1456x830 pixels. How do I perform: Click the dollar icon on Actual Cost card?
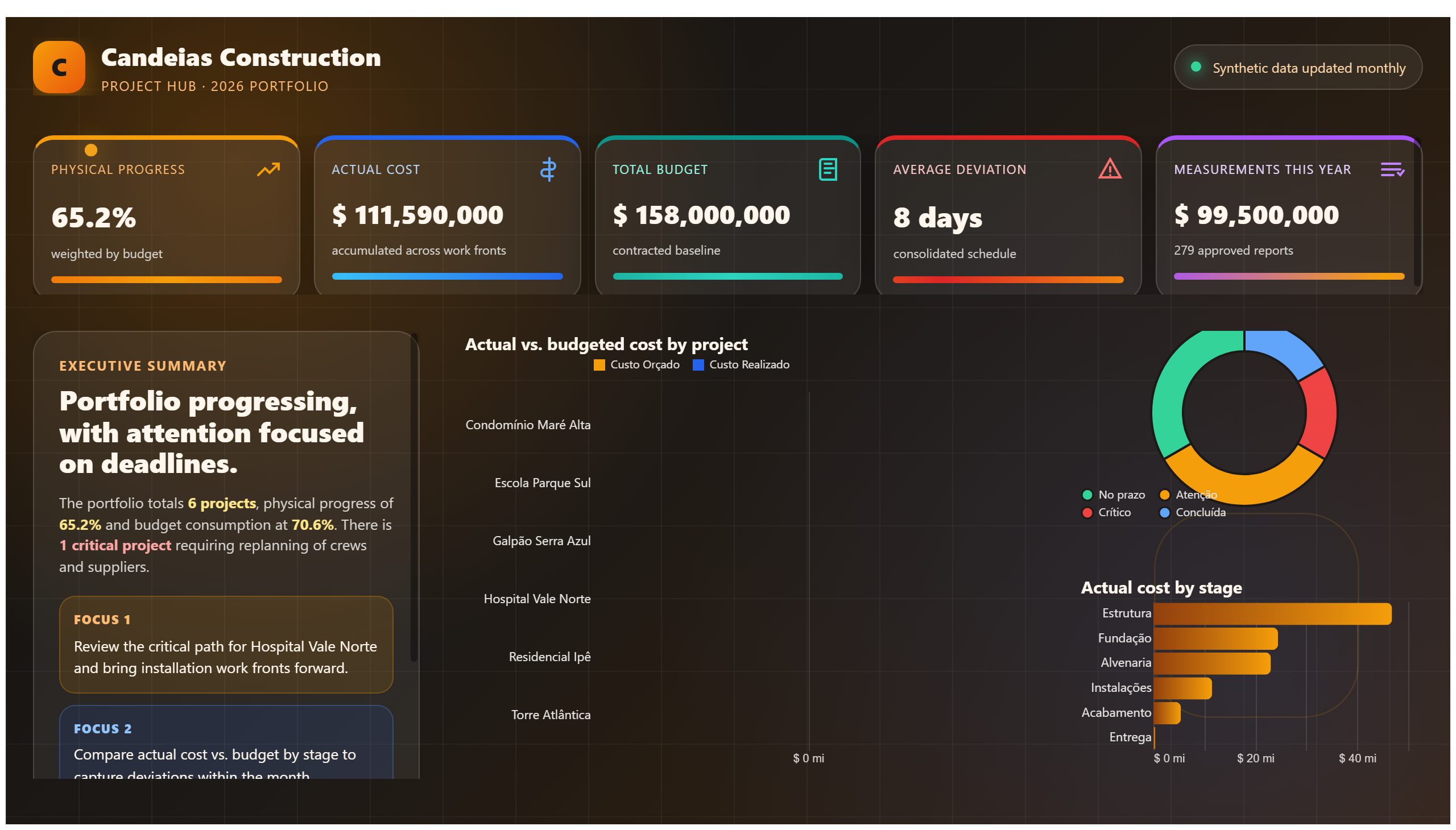click(x=548, y=169)
